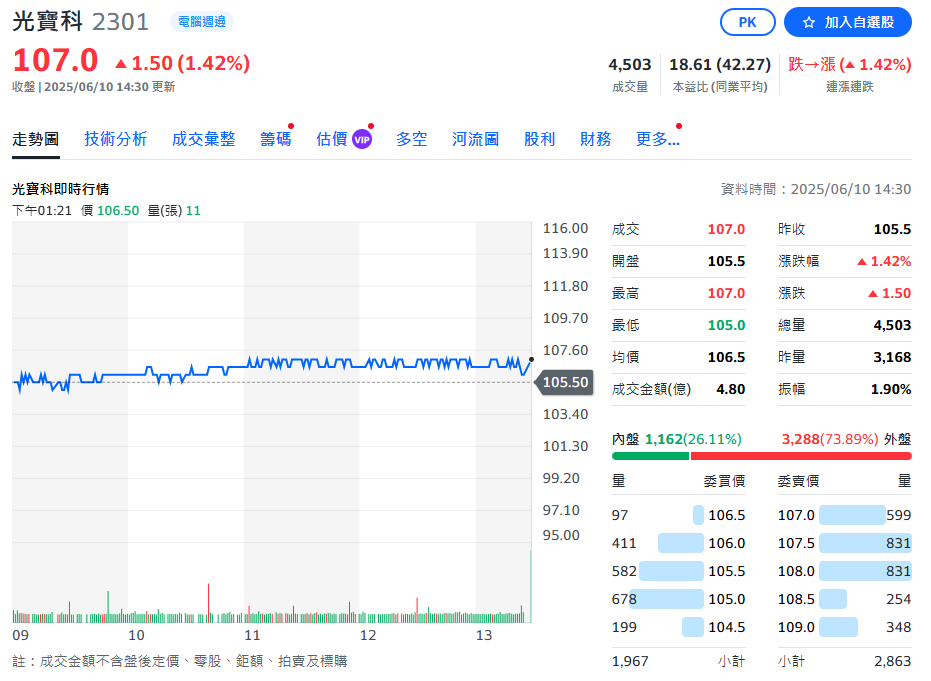Click the 最高 107.0 value
Viewport: 931px width, 681px height.
tap(726, 293)
